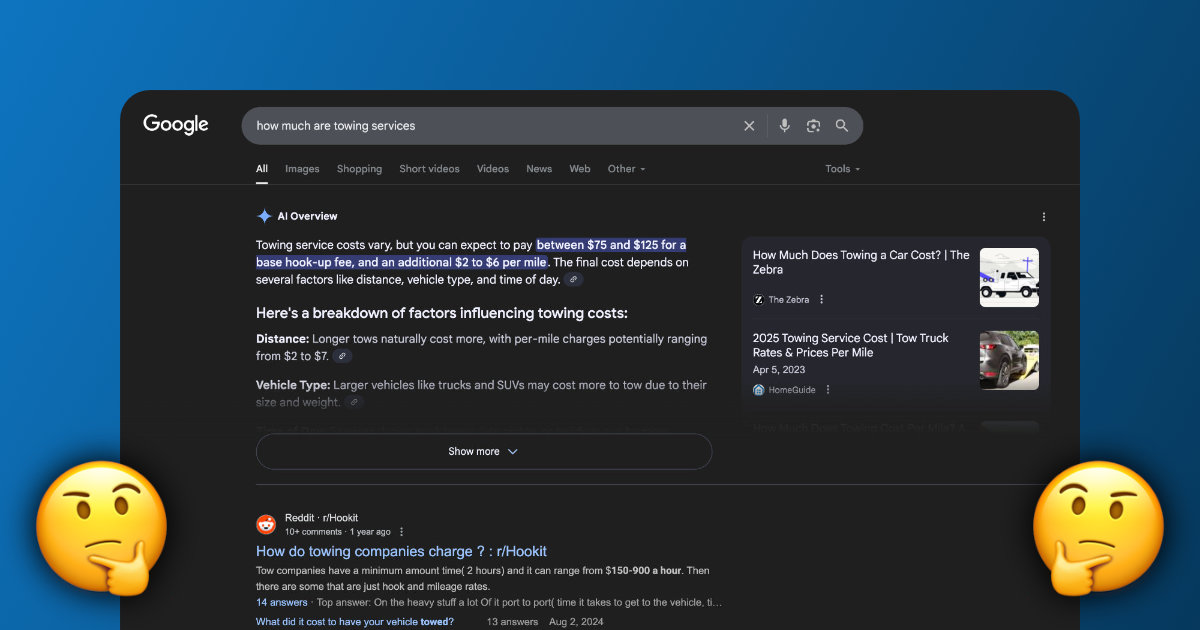Screen dimensions: 1200x630
Task: Open three-dot menu next to The Zebra
Action: click(822, 300)
